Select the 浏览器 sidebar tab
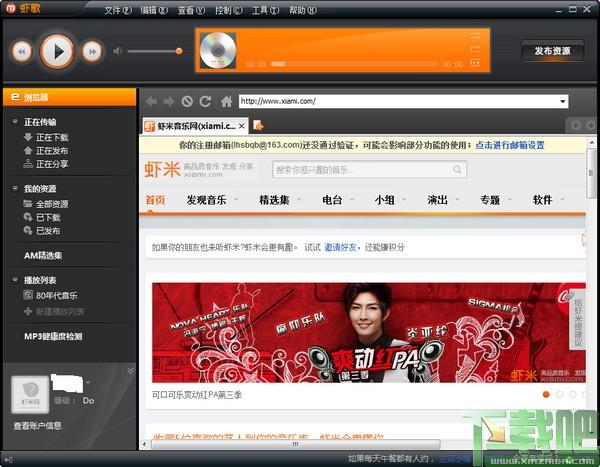 (69, 97)
